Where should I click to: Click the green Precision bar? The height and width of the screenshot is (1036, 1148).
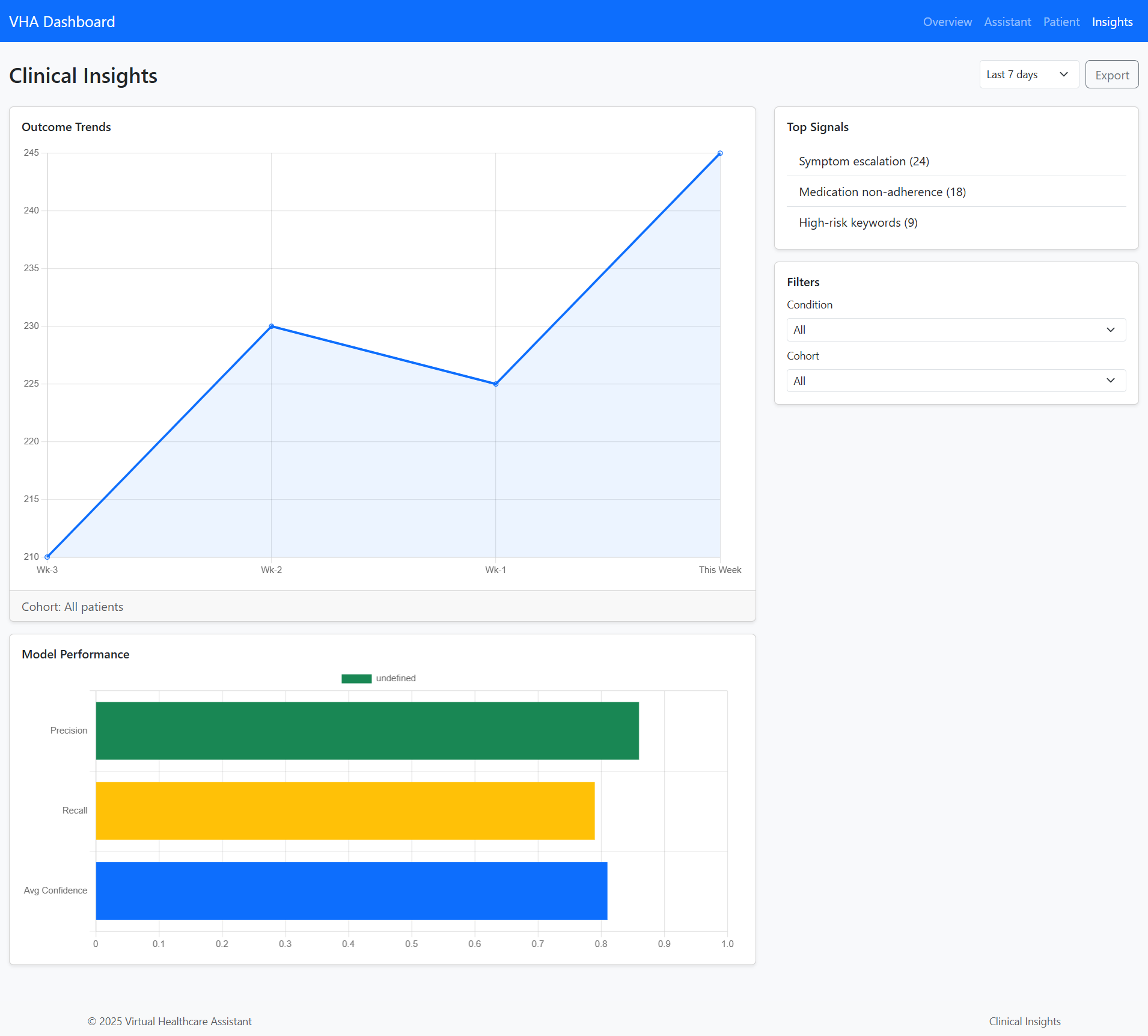(367, 731)
